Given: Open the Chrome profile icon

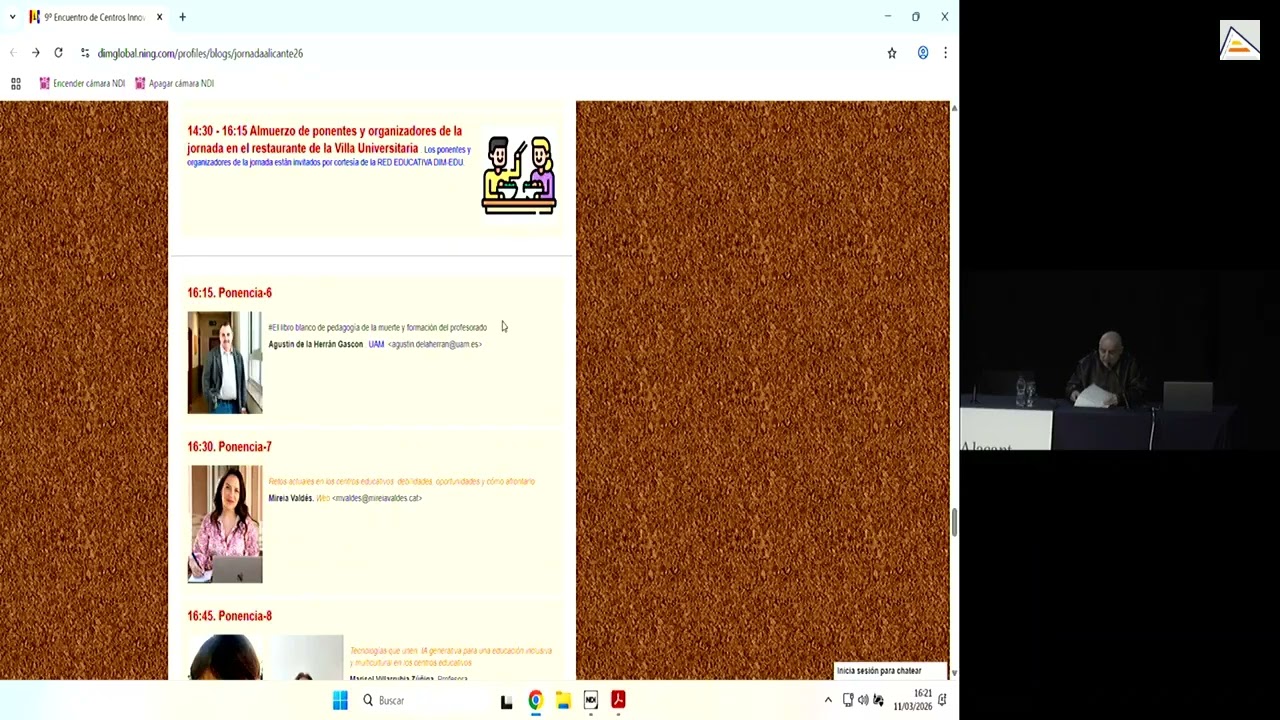Looking at the screenshot, I should (x=923, y=53).
